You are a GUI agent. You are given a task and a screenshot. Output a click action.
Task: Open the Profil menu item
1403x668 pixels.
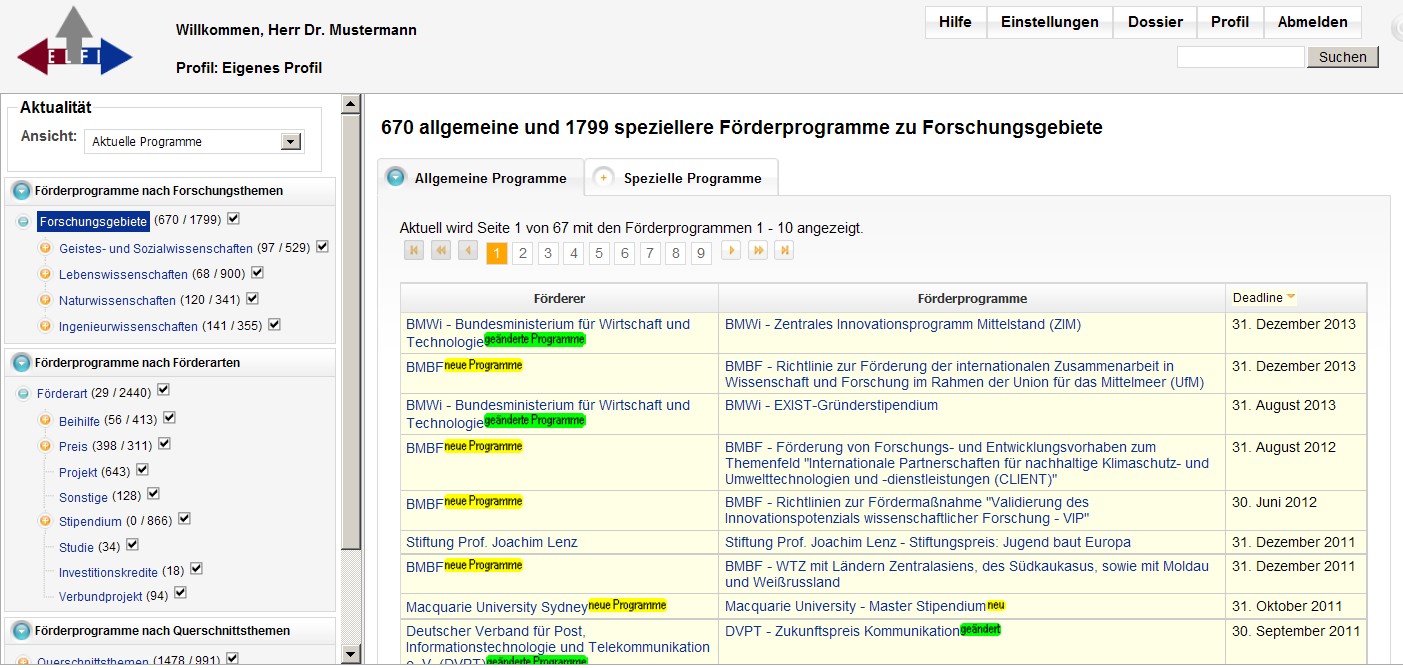tap(1230, 22)
